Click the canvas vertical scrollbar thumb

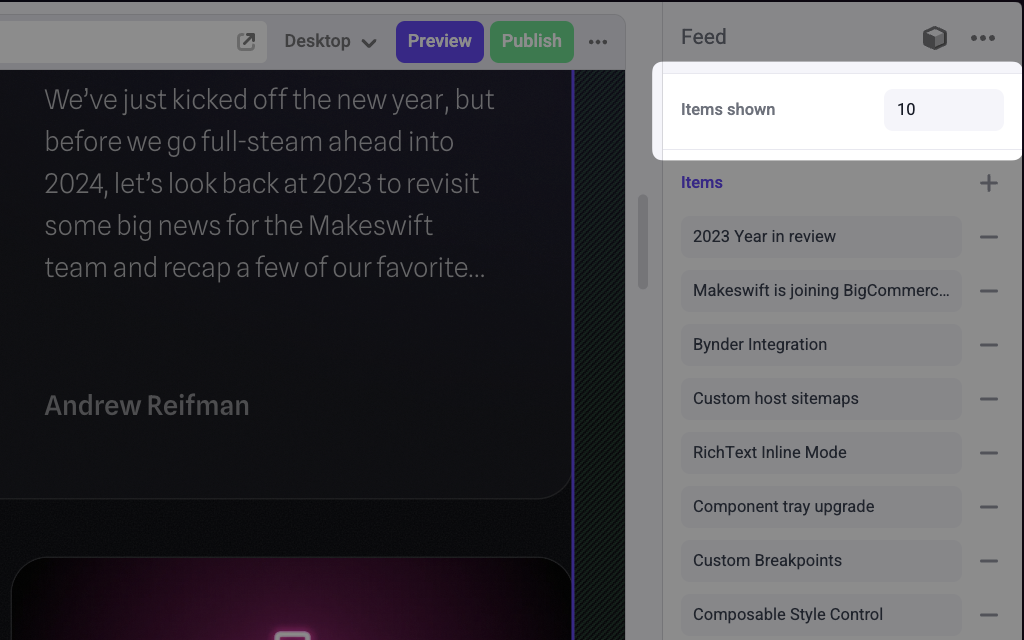(643, 242)
